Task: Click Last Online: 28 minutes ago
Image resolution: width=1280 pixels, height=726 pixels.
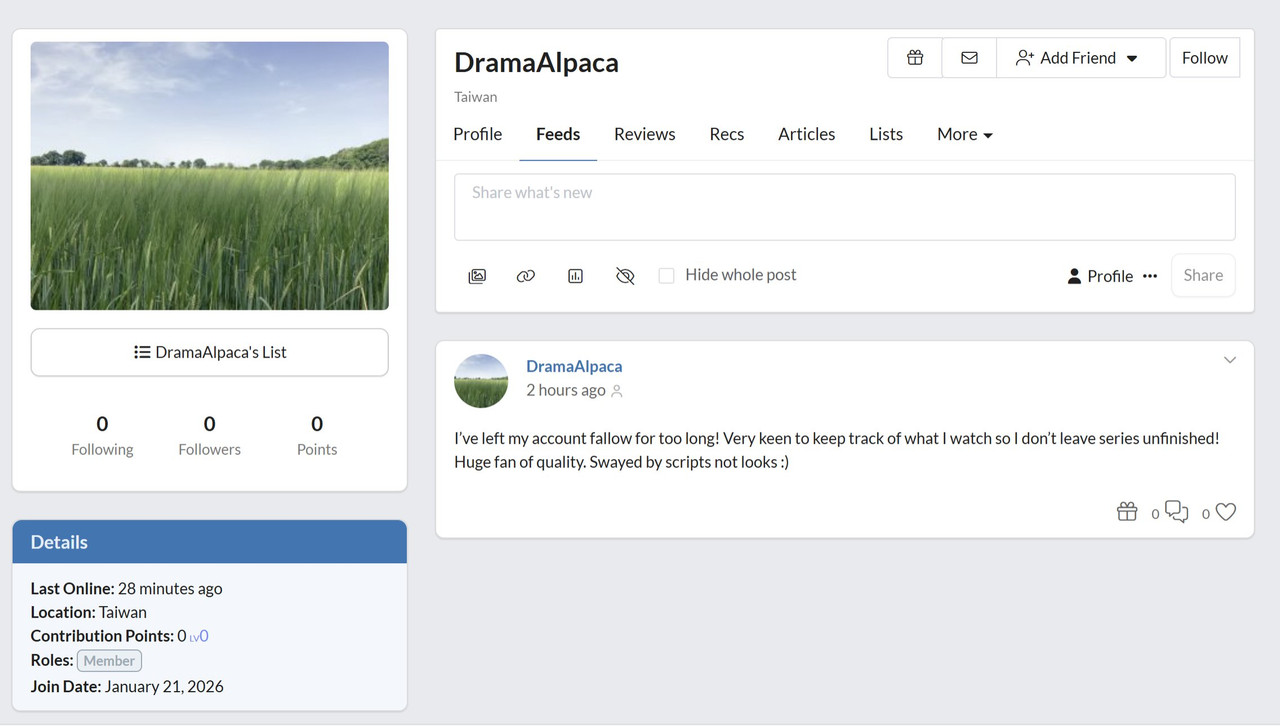Action: tap(127, 588)
